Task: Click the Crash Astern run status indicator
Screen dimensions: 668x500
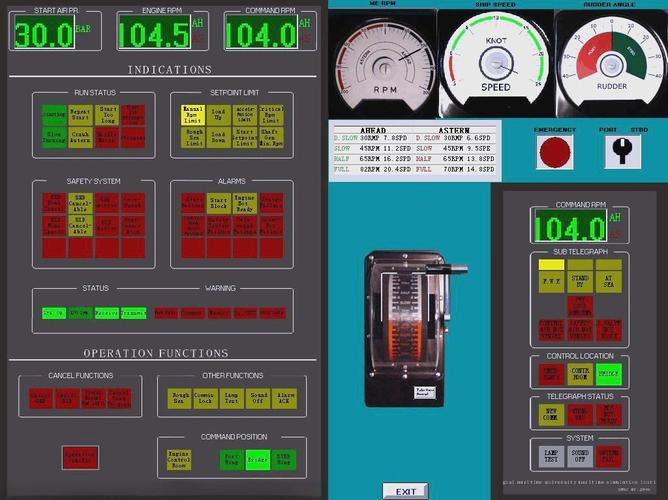Action: [x=82, y=137]
